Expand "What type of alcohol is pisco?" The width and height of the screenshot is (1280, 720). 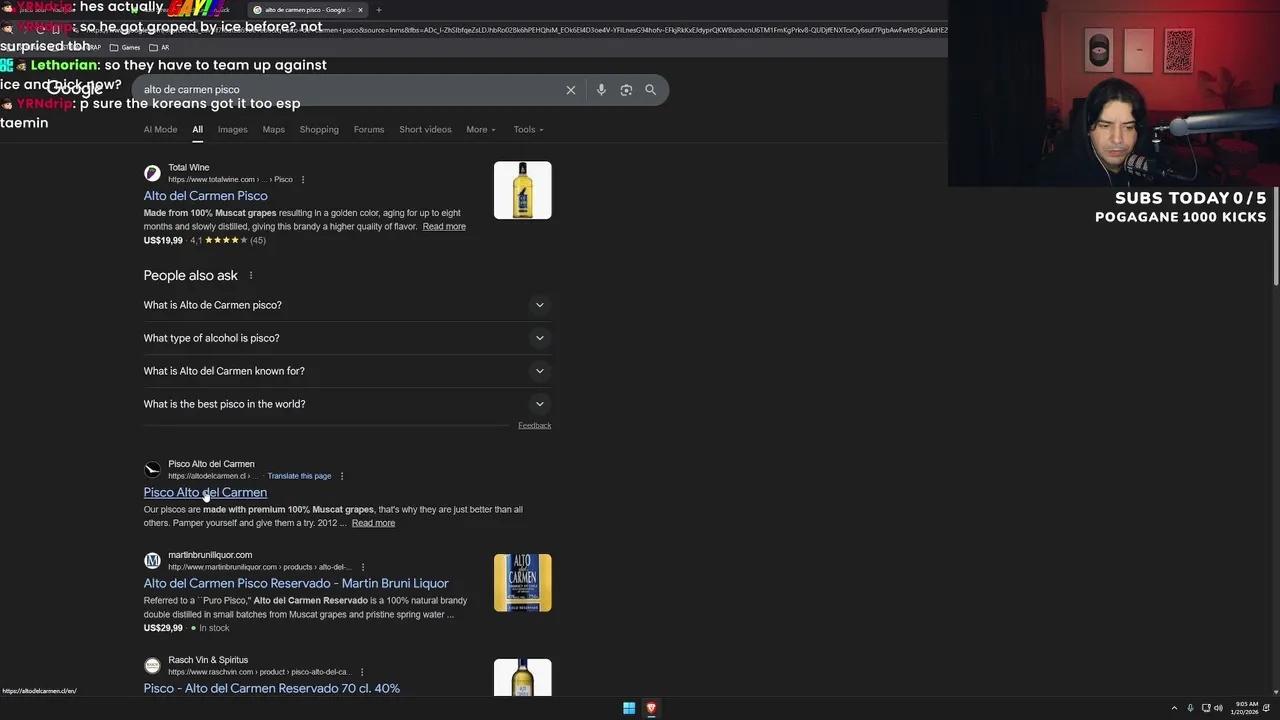pyautogui.click(x=347, y=338)
